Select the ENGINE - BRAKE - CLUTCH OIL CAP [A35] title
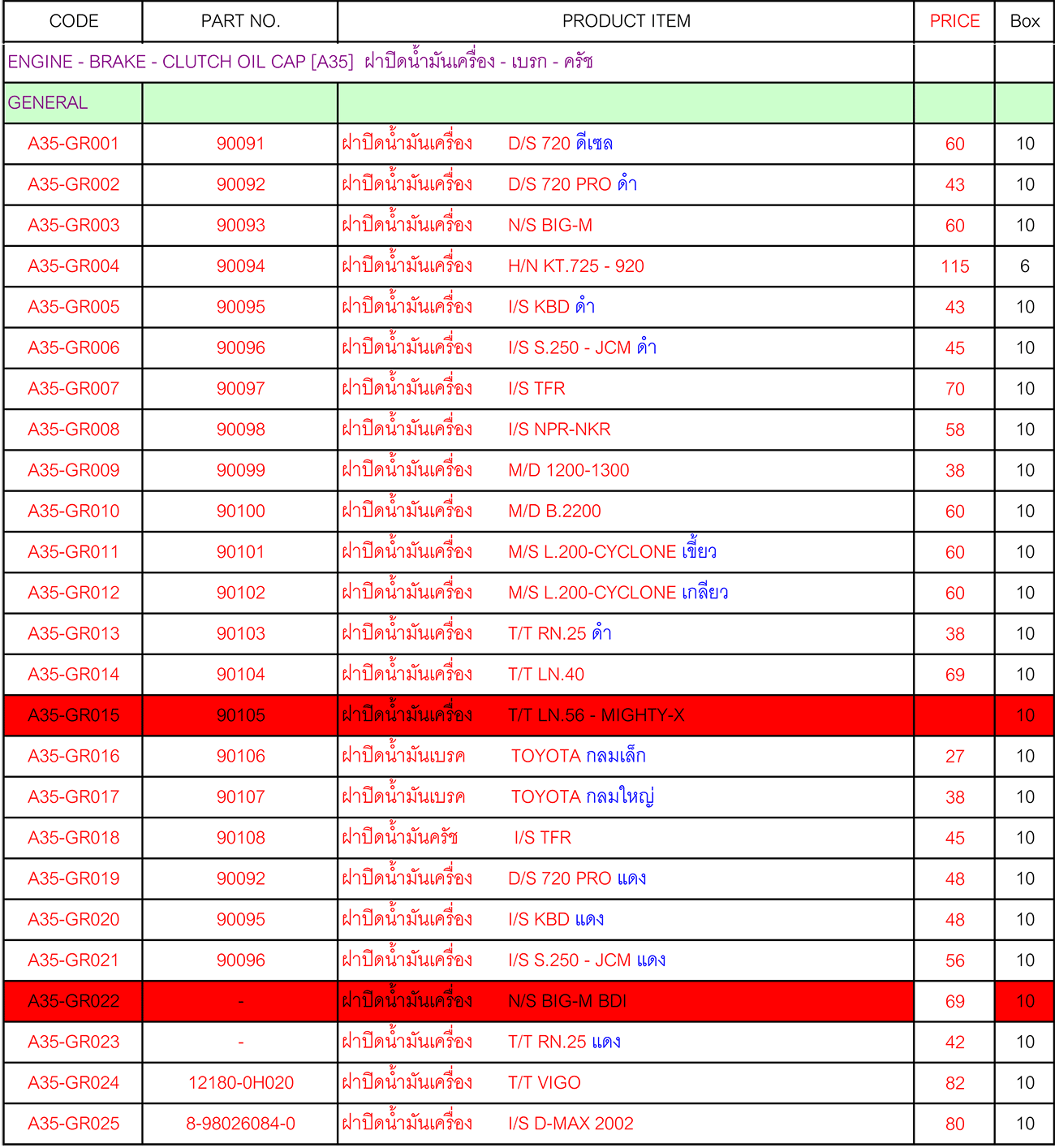Screen dimensions: 1055x1148 coord(300,62)
